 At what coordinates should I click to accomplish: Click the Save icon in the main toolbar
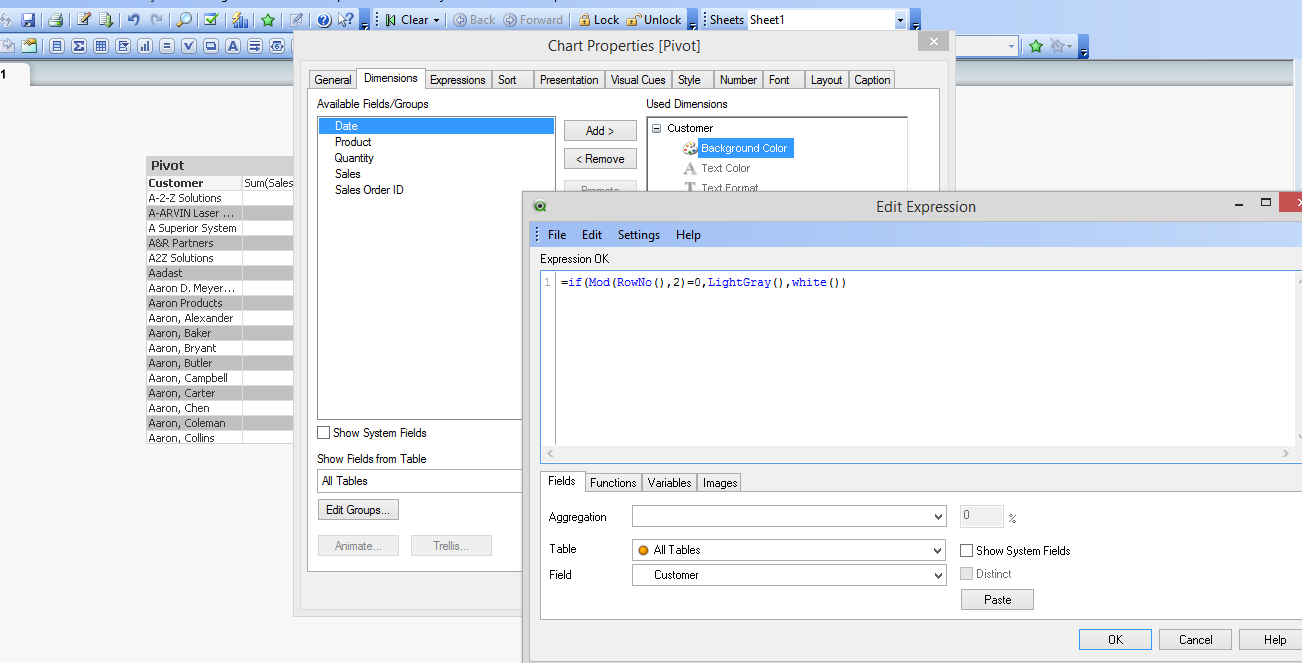point(28,19)
